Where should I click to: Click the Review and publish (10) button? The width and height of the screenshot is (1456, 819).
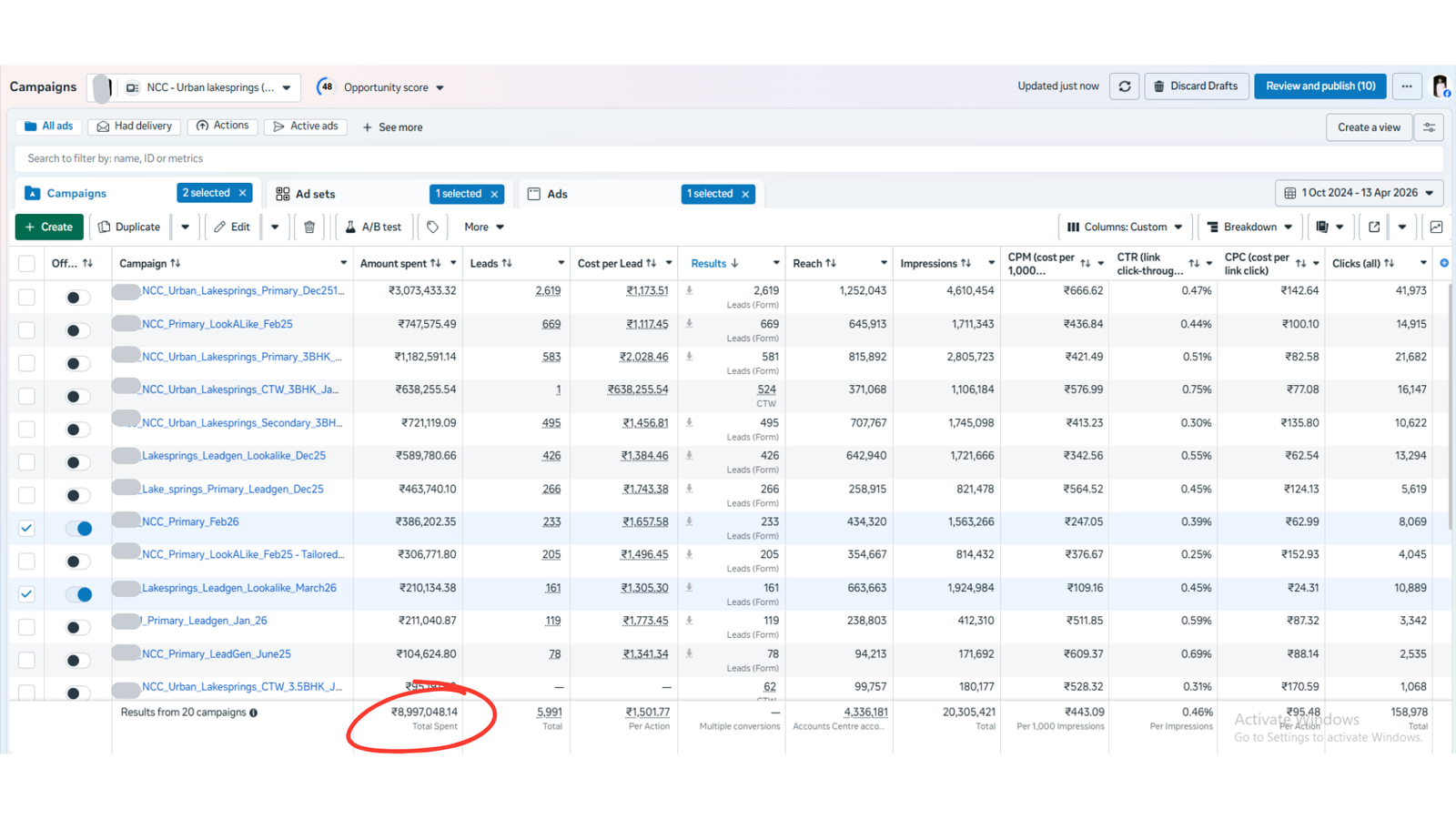coord(1320,86)
